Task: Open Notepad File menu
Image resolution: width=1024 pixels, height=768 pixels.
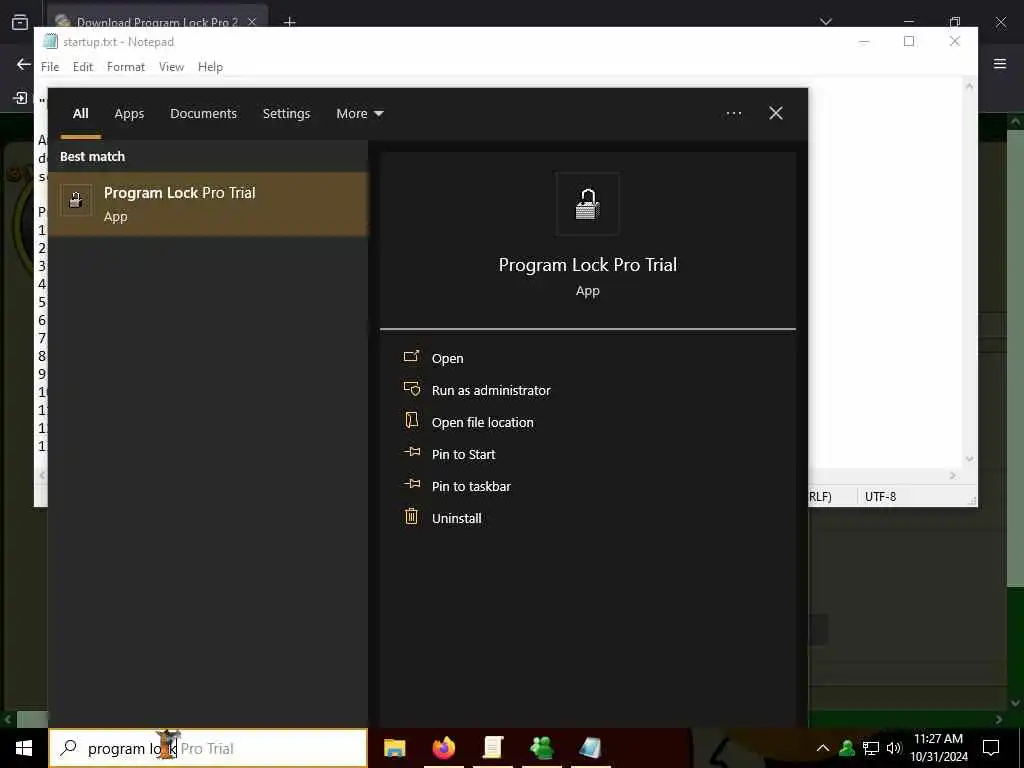Action: [x=50, y=67]
